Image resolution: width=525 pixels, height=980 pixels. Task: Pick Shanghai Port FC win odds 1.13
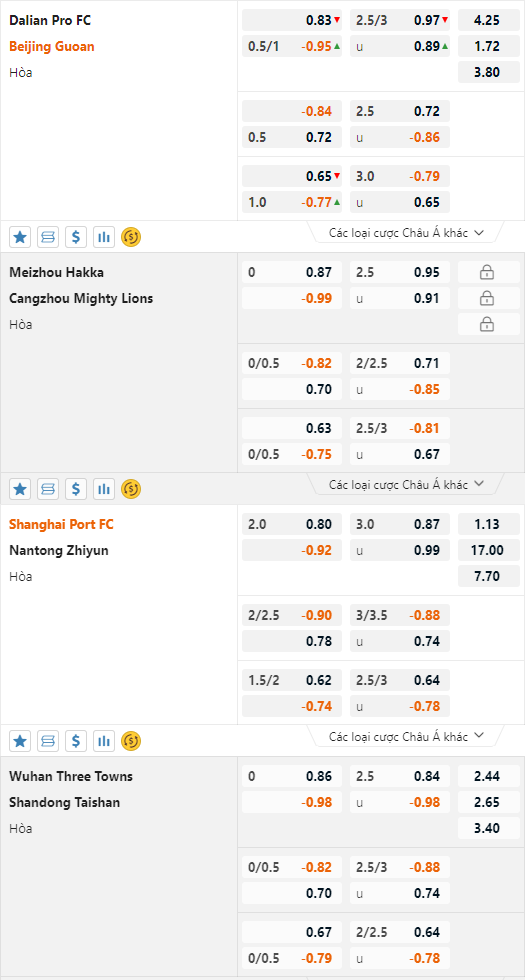pyautogui.click(x=489, y=524)
